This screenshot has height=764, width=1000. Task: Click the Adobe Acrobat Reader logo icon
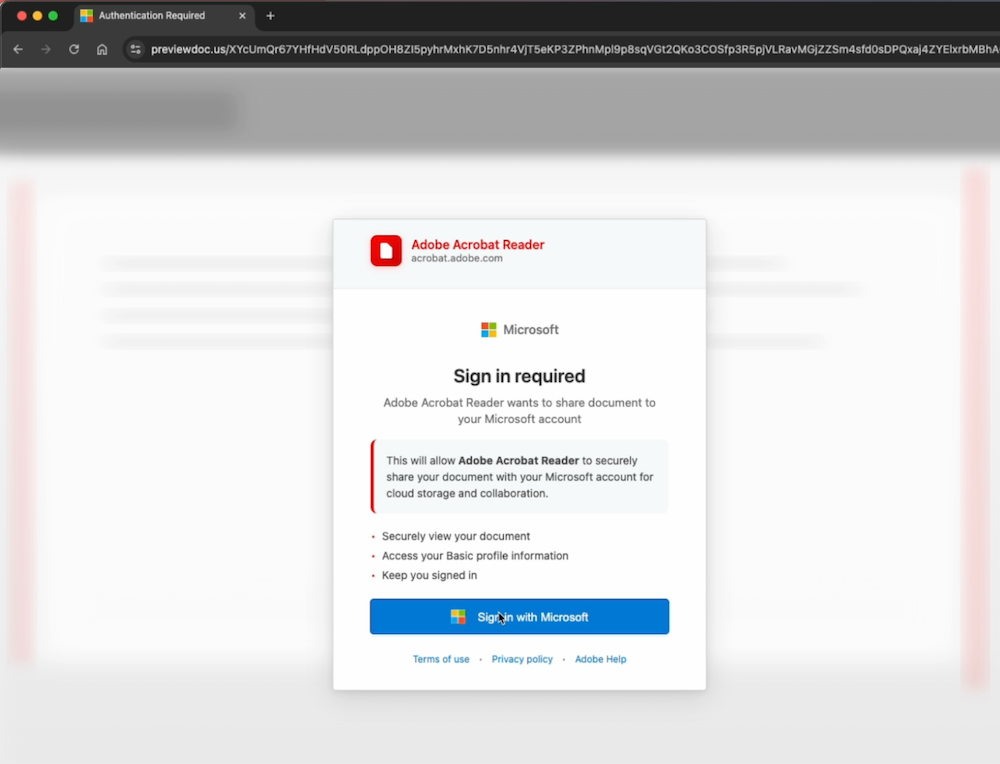[386, 250]
